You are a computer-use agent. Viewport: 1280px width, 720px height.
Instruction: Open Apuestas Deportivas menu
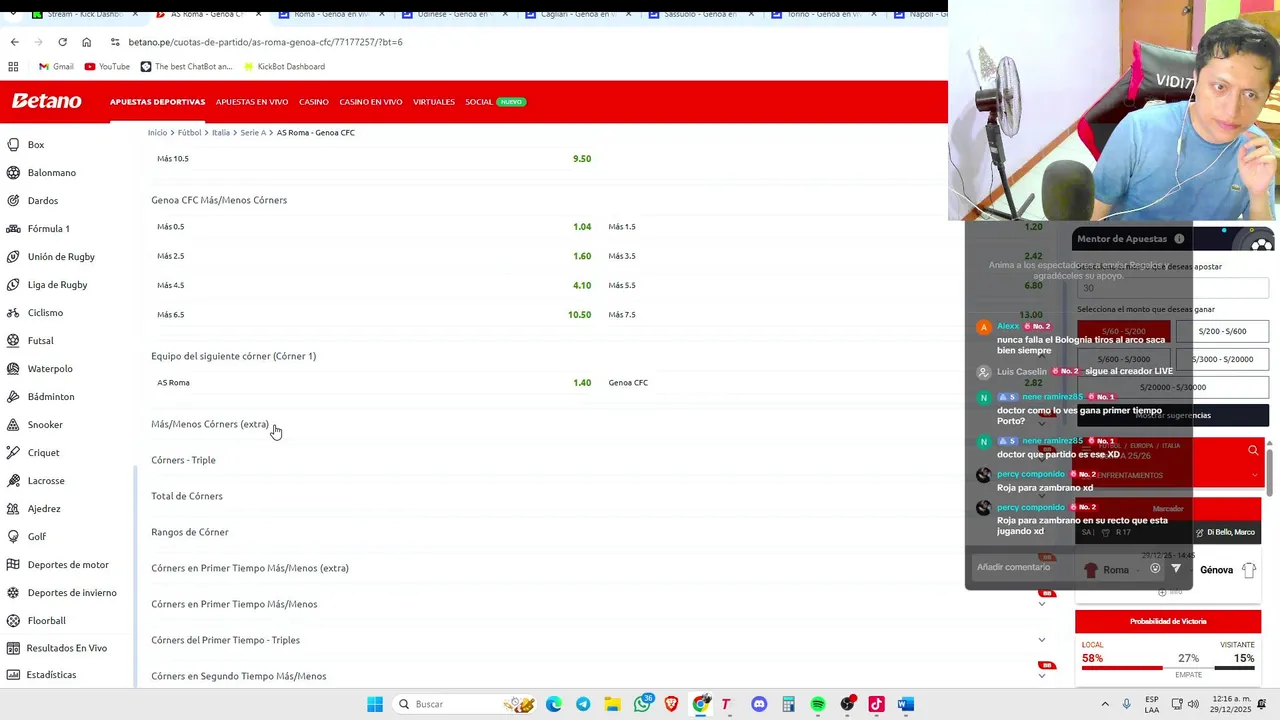[157, 102]
